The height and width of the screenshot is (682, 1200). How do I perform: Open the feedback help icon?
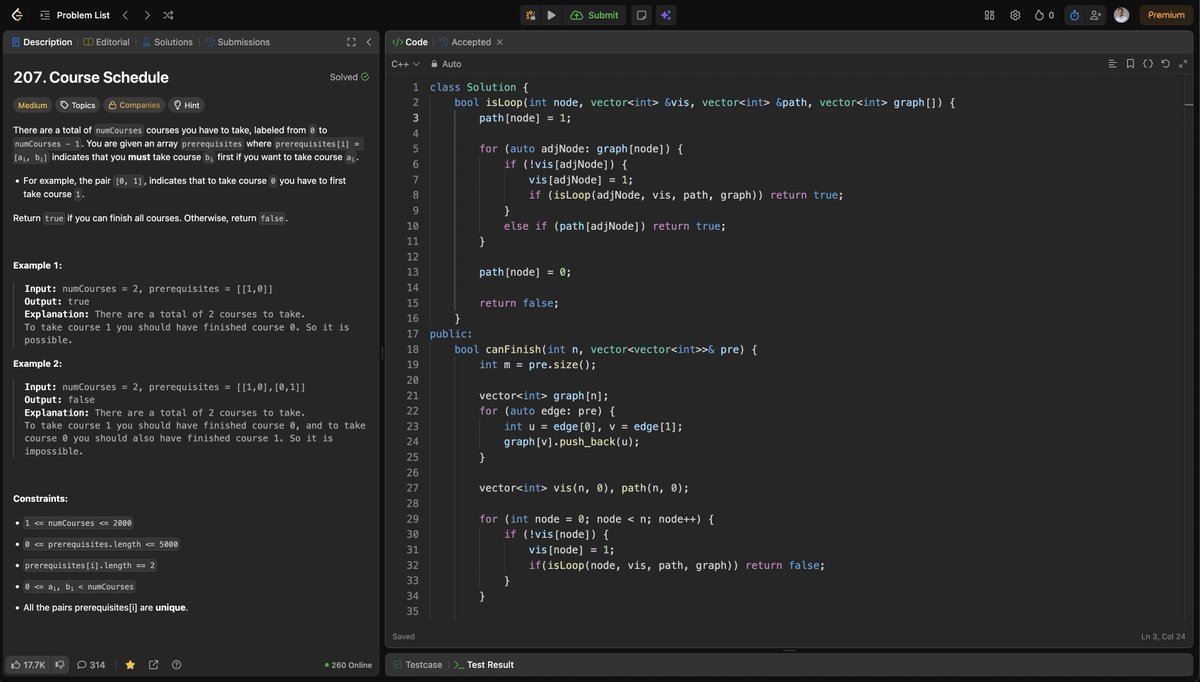click(x=177, y=665)
